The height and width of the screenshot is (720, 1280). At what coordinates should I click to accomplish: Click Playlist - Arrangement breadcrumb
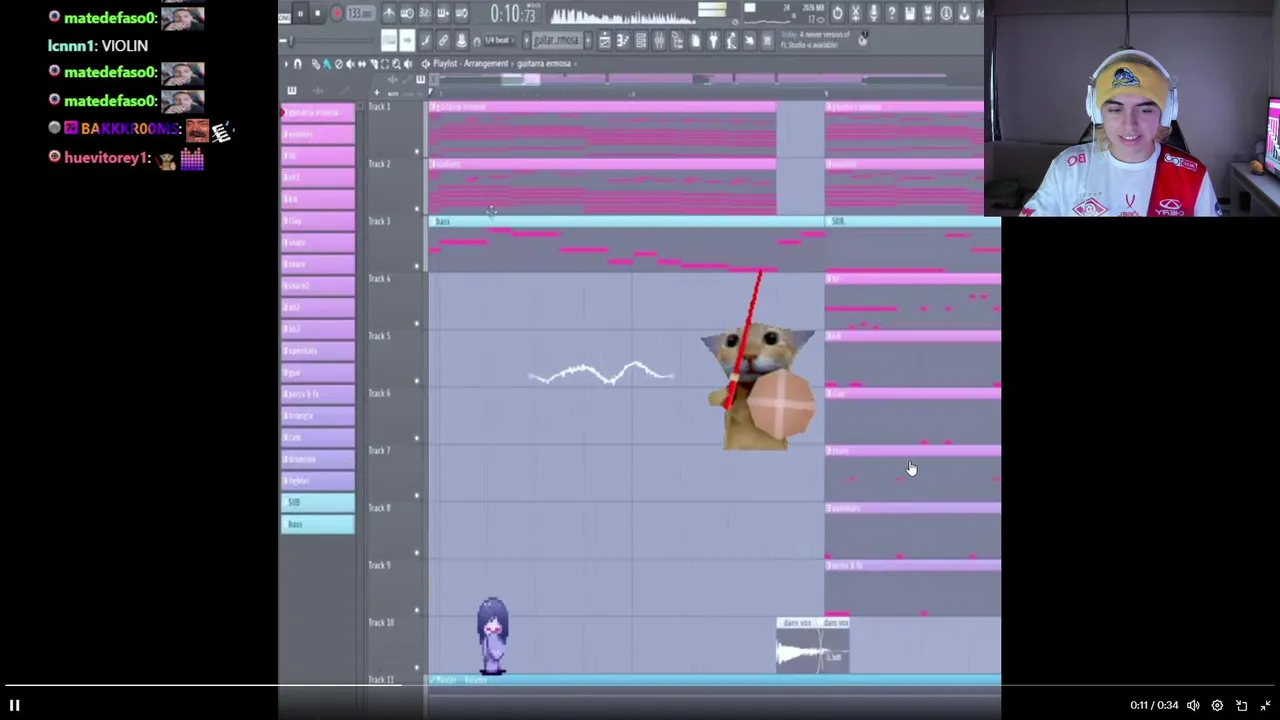pos(471,64)
